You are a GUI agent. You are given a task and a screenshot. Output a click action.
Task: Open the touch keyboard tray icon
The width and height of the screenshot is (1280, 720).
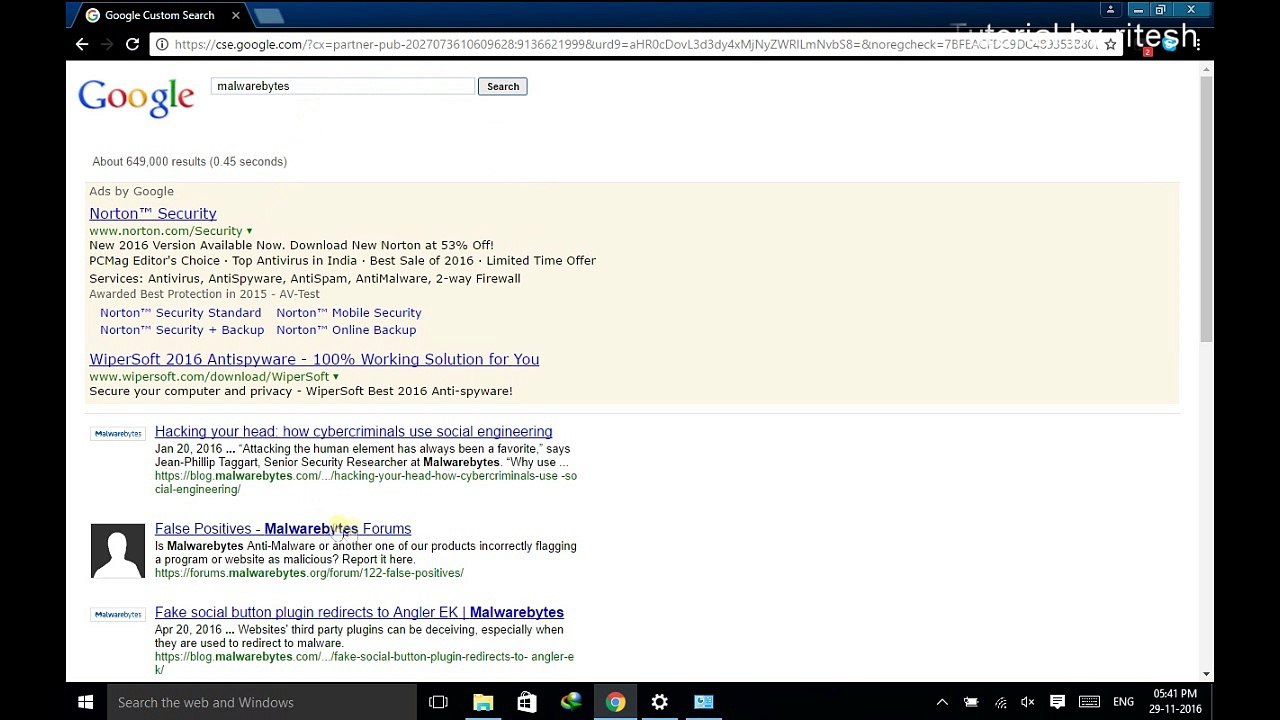pyautogui.click(x=1089, y=702)
